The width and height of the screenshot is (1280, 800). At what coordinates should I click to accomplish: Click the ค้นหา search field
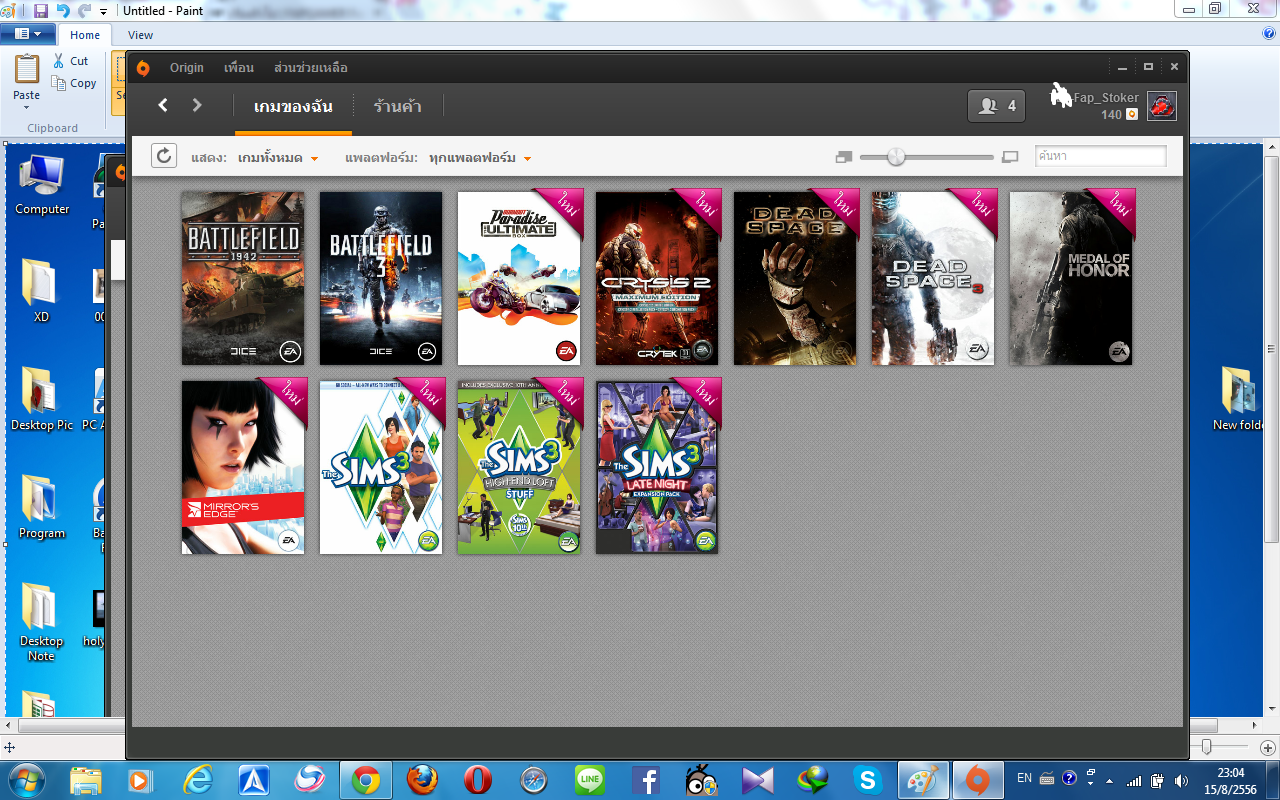[x=1100, y=156]
